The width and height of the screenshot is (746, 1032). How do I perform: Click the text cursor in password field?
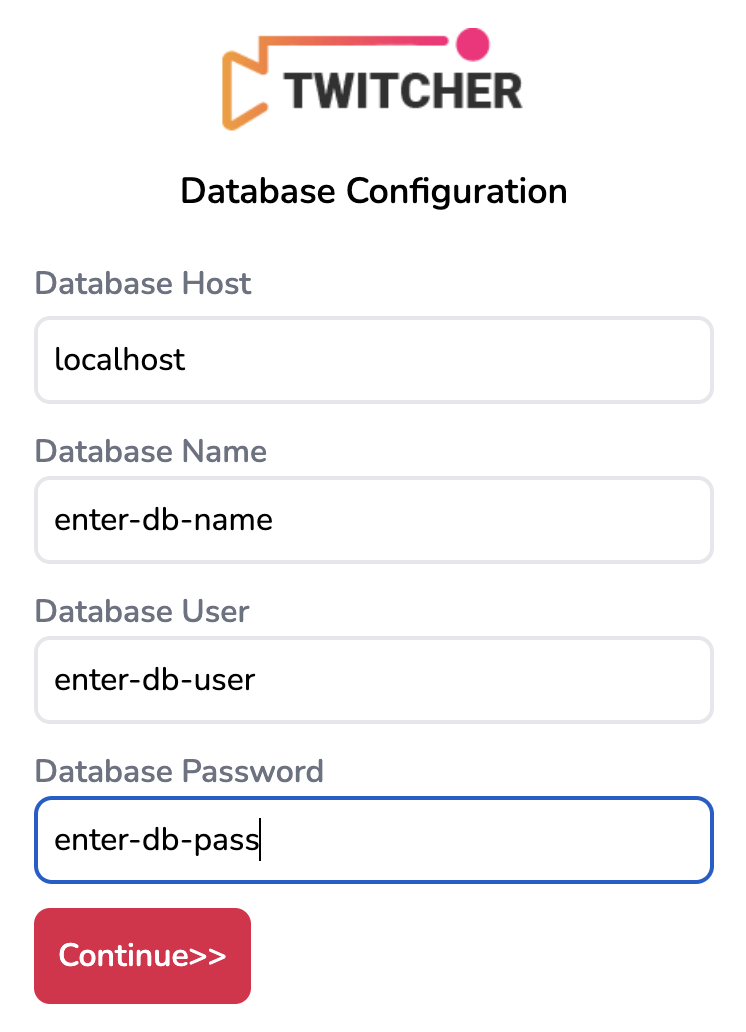[x=259, y=840]
